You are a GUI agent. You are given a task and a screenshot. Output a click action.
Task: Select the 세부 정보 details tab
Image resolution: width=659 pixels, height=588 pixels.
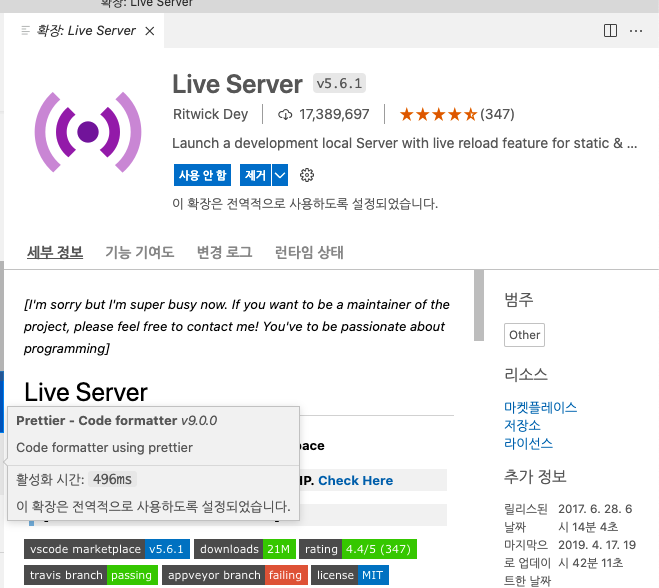pos(55,252)
